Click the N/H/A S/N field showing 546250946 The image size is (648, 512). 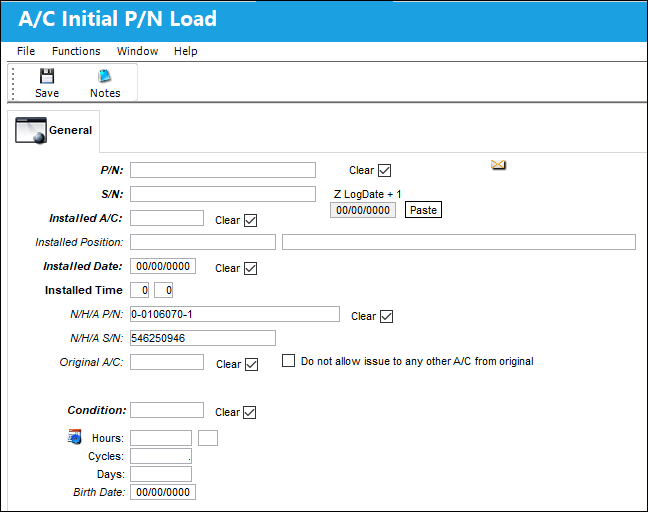(x=203, y=338)
